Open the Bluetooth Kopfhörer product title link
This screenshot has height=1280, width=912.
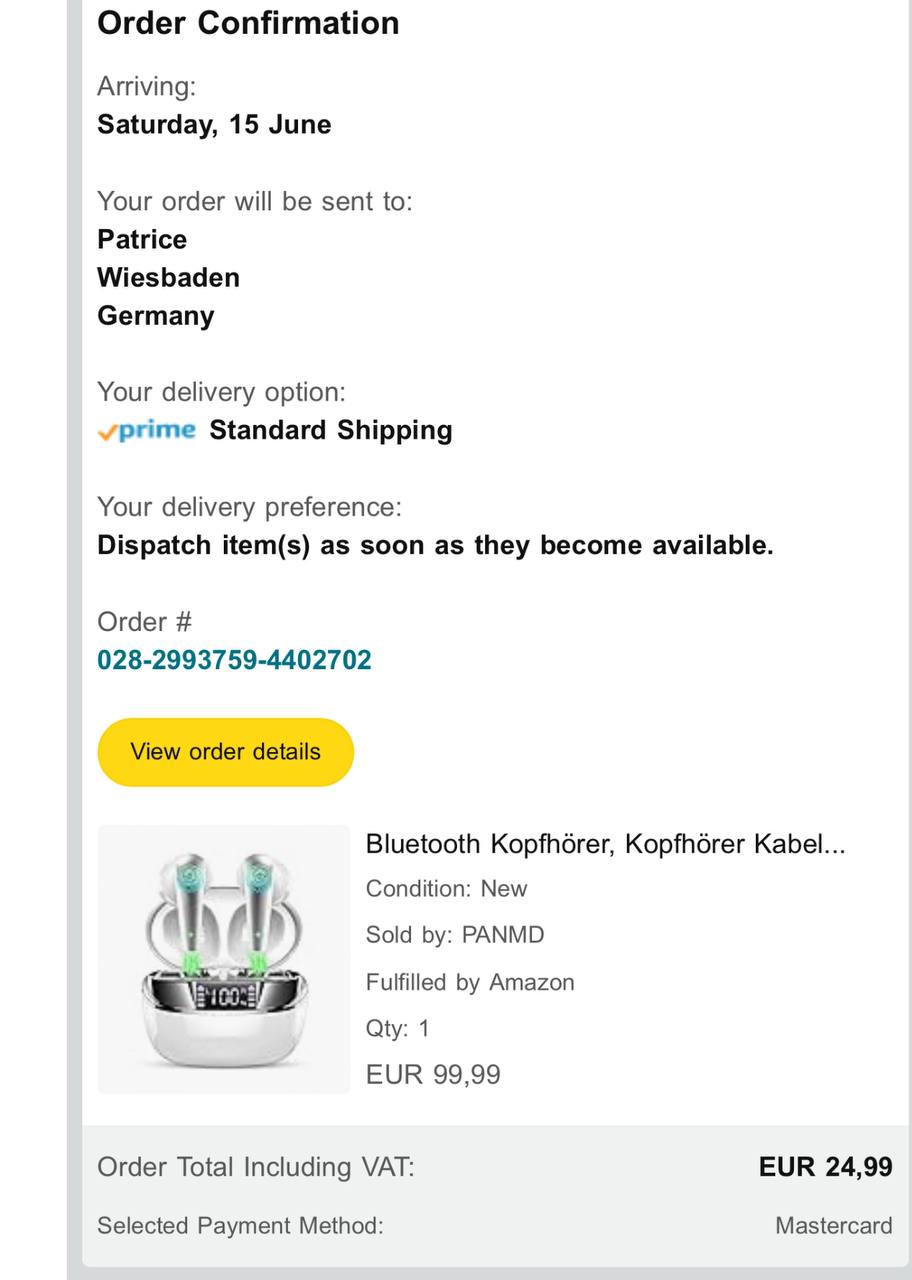point(605,844)
